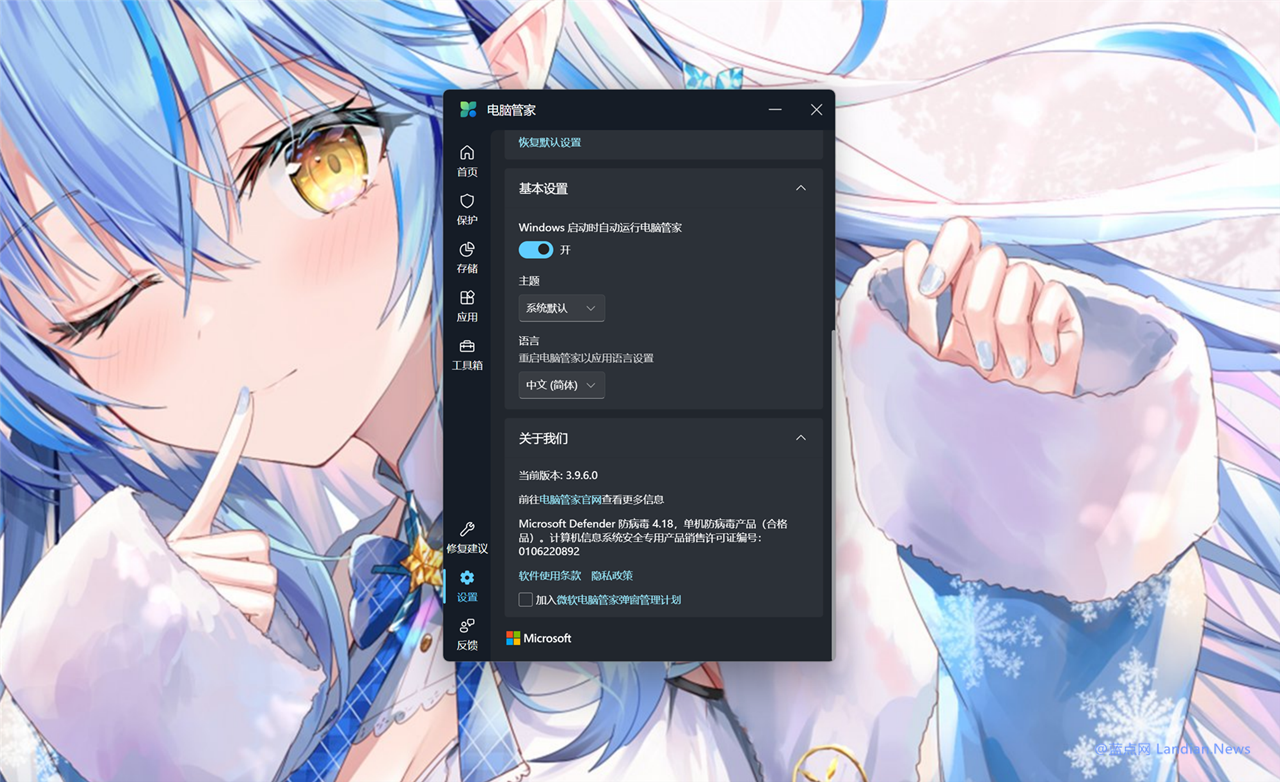Open 修复建议 repair suggestions
1280x782 pixels.
coord(467,537)
